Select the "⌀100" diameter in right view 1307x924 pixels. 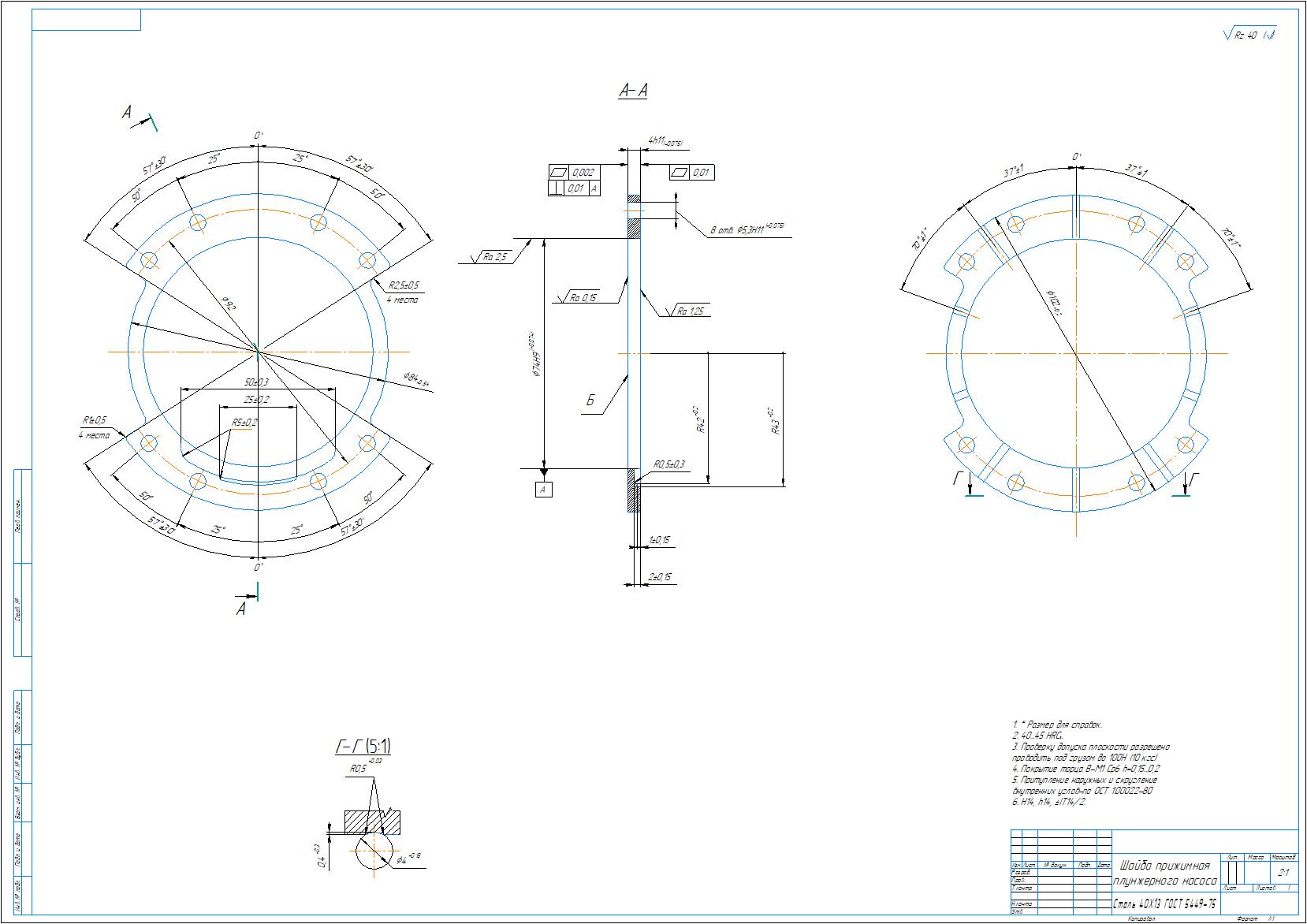1055,301
